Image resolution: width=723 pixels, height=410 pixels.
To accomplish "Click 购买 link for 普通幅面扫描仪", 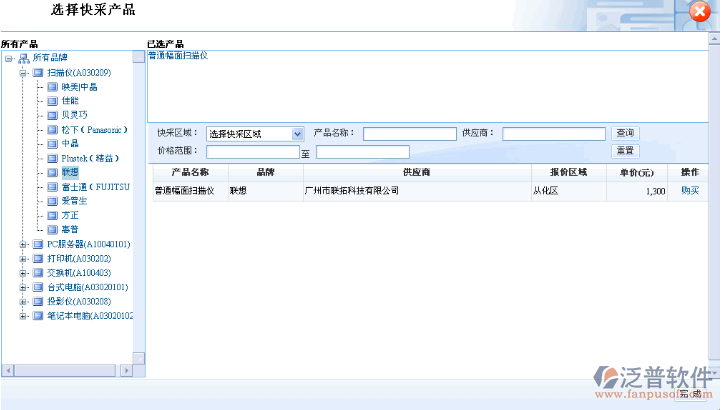I will point(690,190).
